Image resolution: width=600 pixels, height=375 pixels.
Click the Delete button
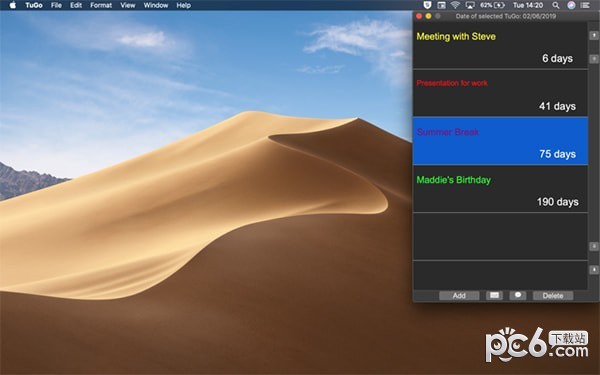[x=553, y=295]
